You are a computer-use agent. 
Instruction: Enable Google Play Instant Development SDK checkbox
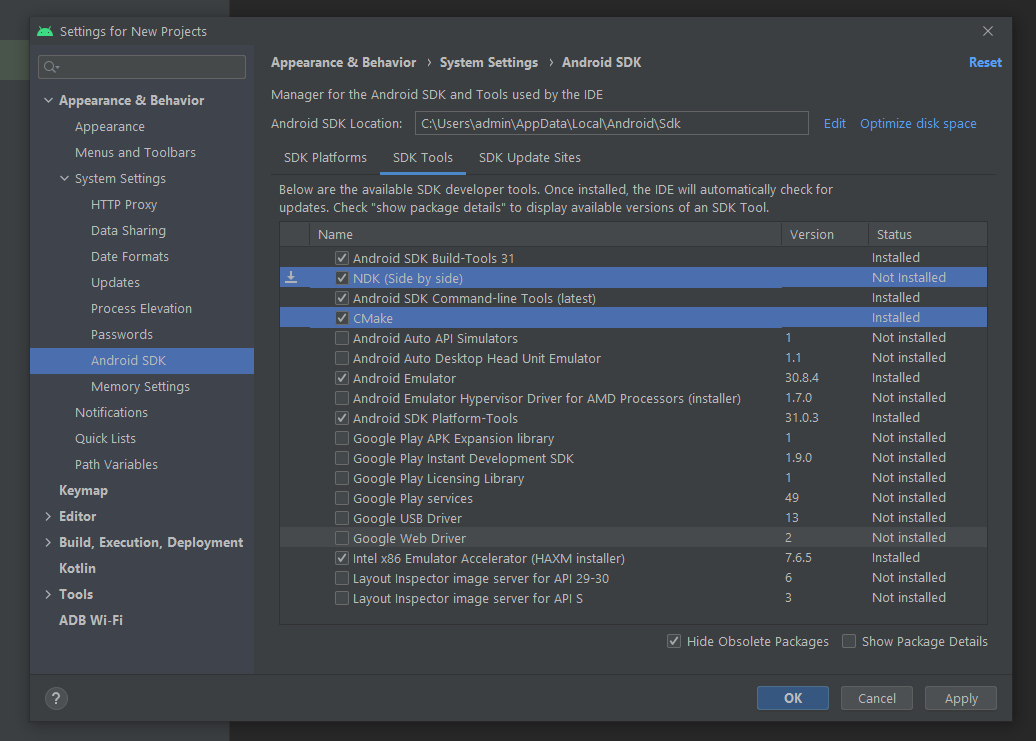342,458
